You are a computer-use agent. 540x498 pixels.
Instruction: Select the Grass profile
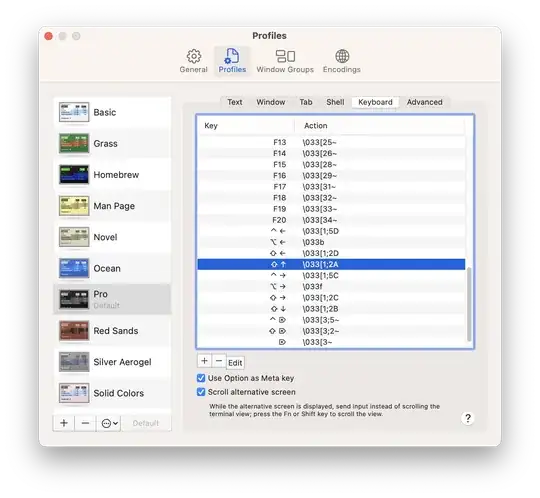(x=112, y=144)
